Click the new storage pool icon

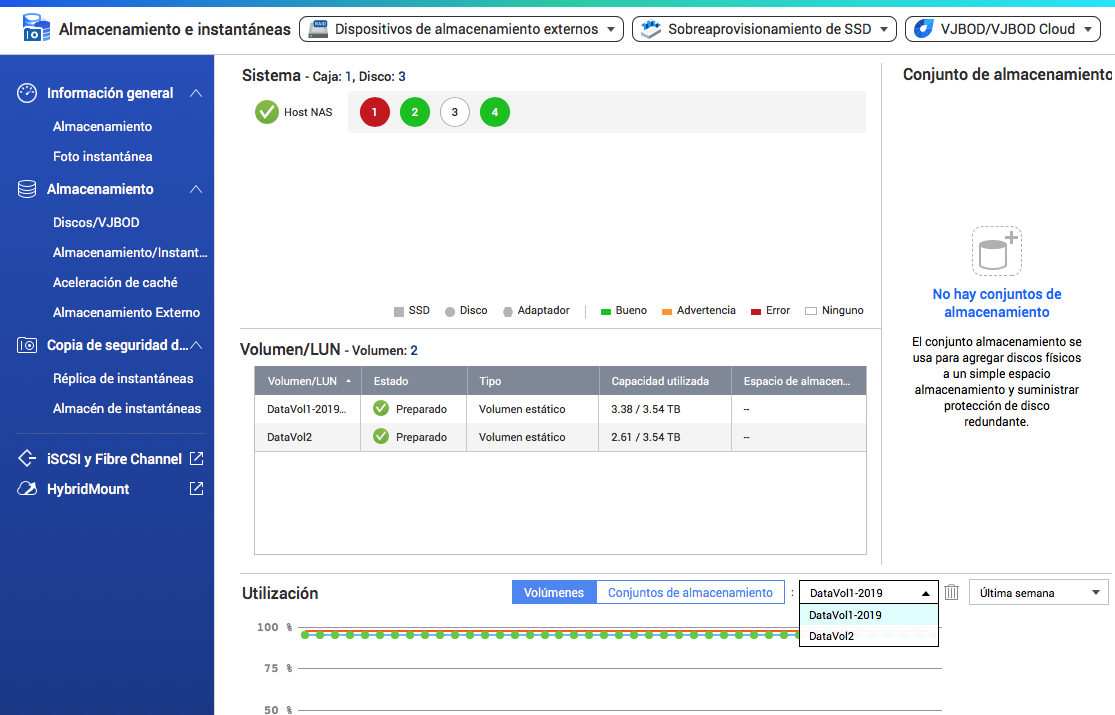(x=996, y=251)
